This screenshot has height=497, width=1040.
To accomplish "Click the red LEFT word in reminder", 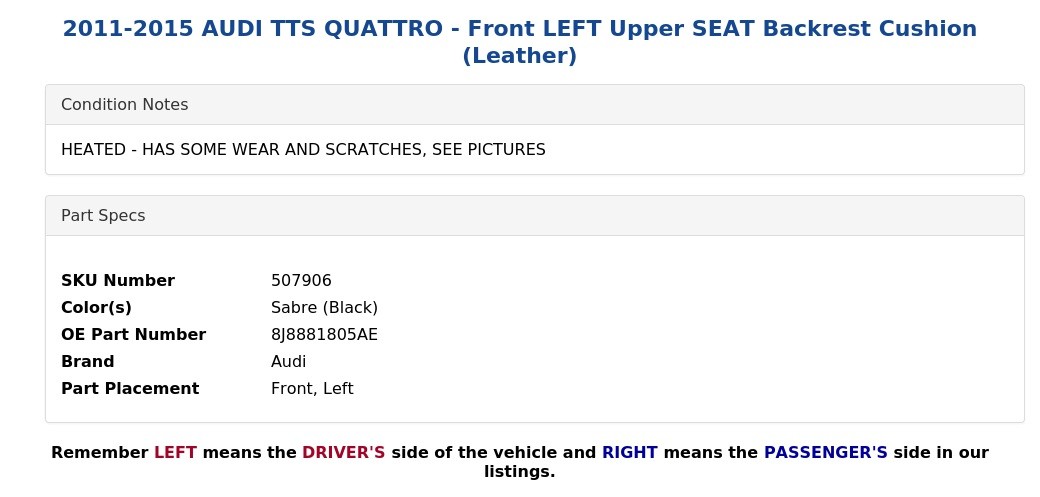I will 175,453.
